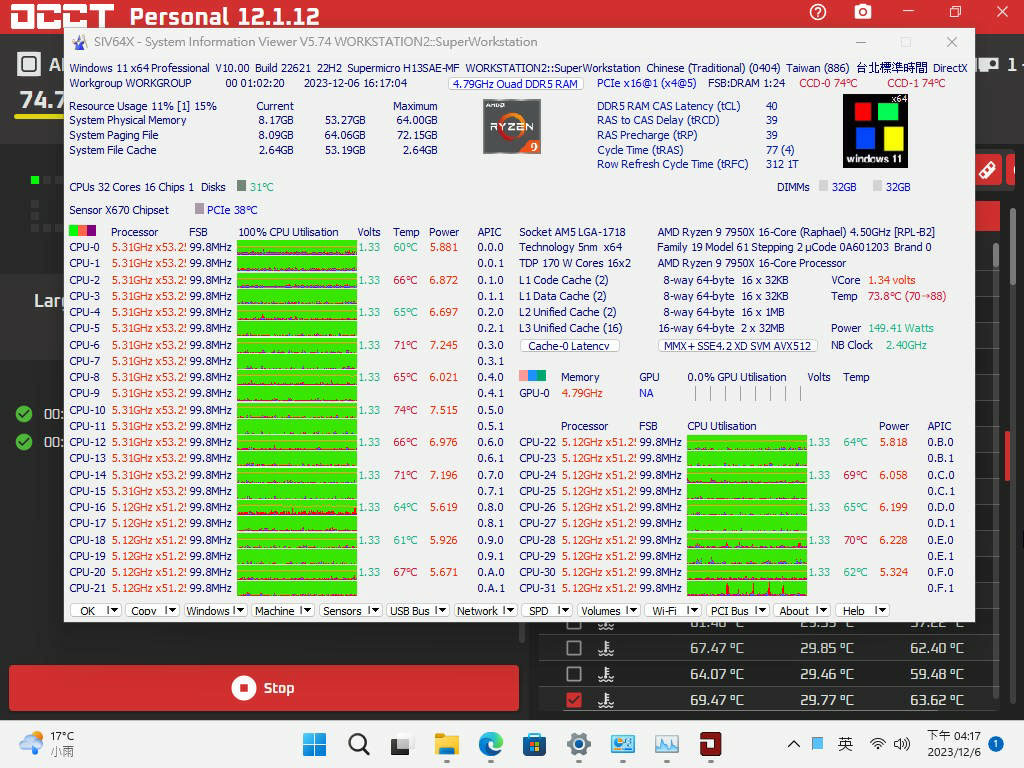Click the CCD-0 74°C reading
The image size is (1024, 768).
828,84
